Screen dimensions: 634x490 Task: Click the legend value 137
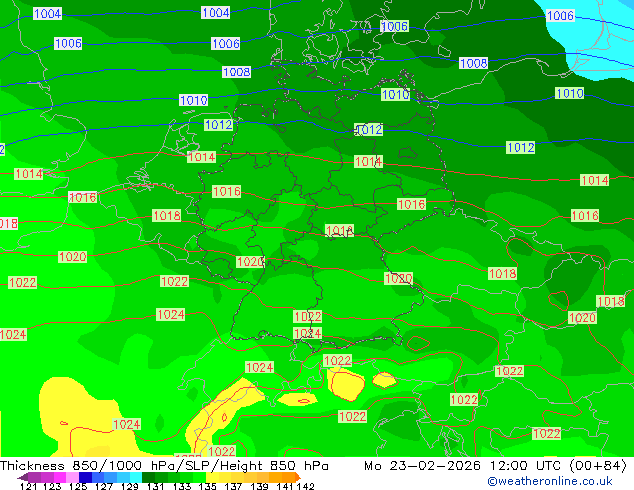pos(233,486)
